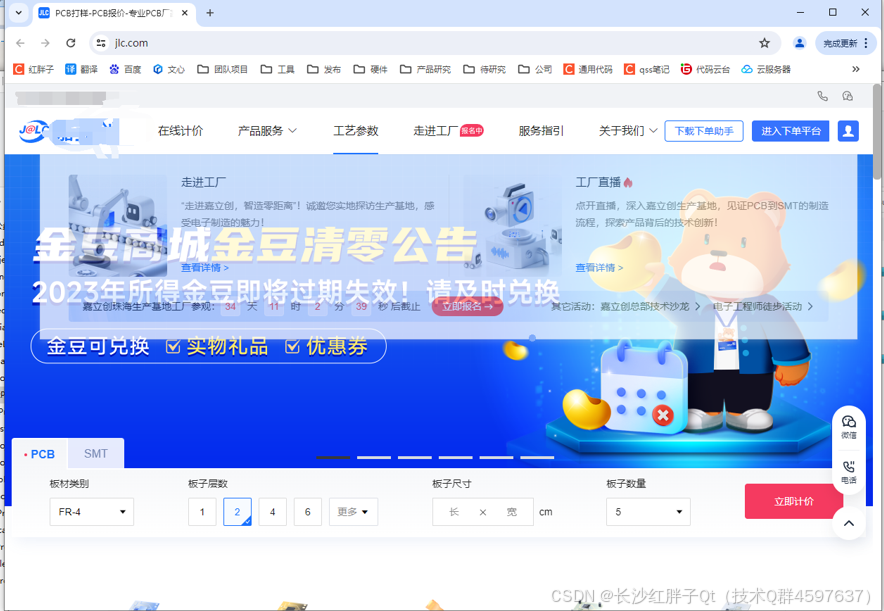The height and width of the screenshot is (611, 884).
Task: Expand the 关于我们 dropdown menu
Action: [x=627, y=131]
